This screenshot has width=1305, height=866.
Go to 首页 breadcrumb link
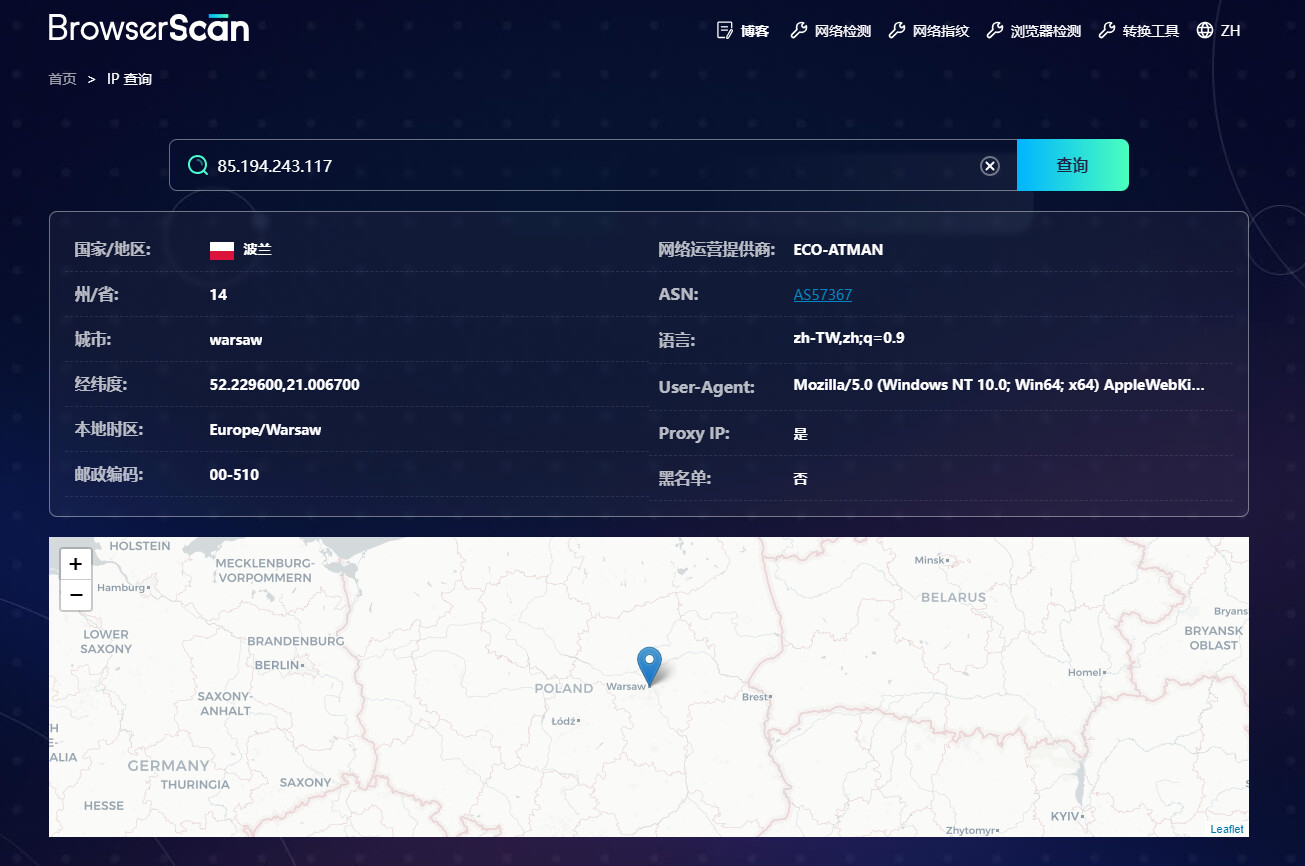[62, 79]
